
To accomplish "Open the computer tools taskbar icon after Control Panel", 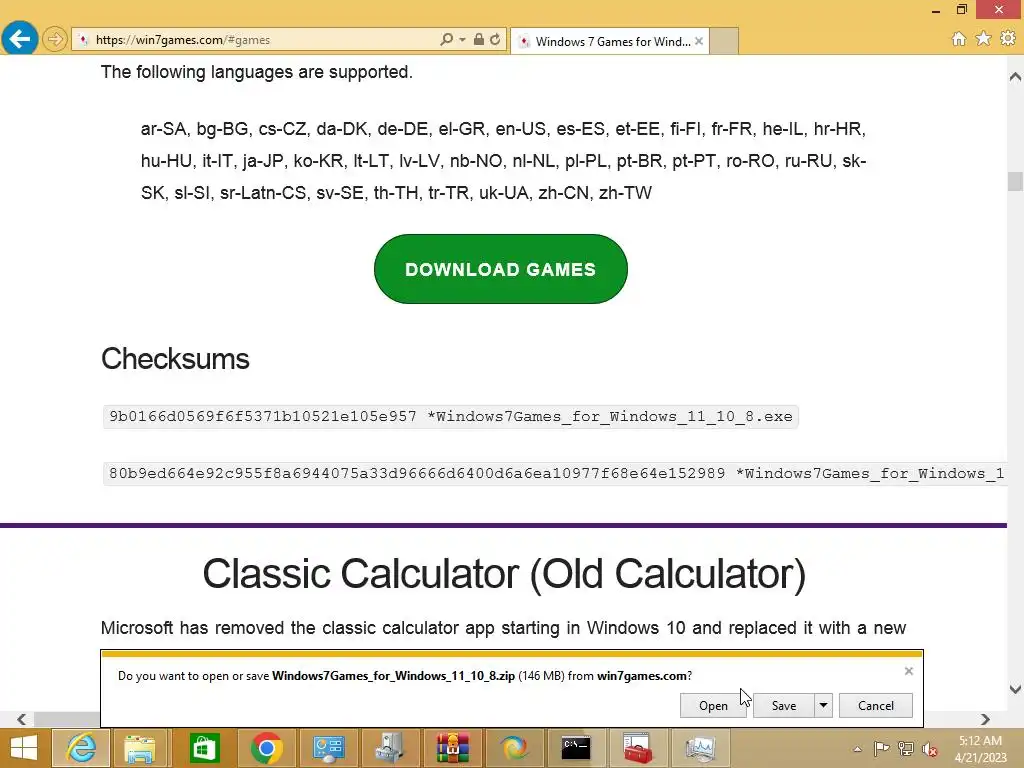I will [x=390, y=748].
